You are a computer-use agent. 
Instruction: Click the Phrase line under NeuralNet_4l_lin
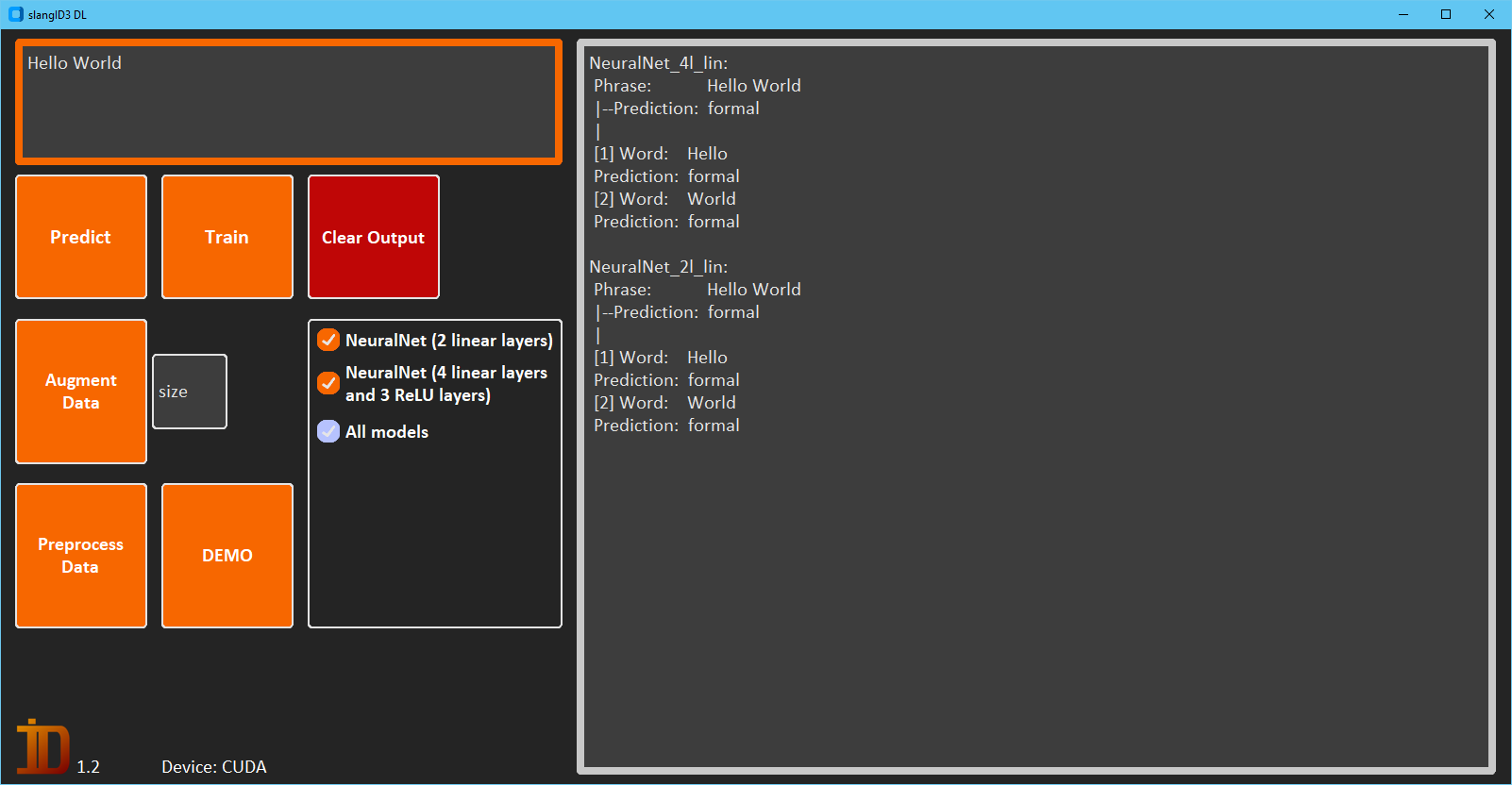697,86
